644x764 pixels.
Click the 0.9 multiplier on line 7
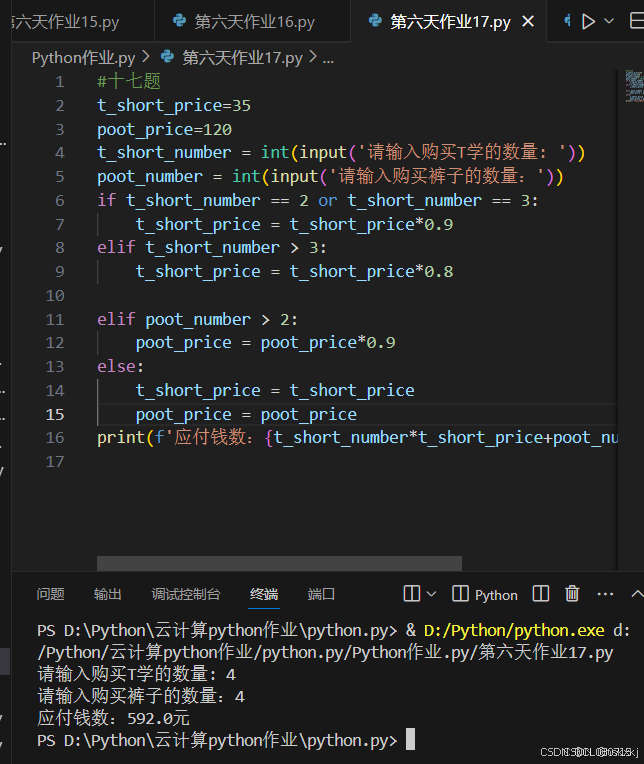[x=438, y=224]
